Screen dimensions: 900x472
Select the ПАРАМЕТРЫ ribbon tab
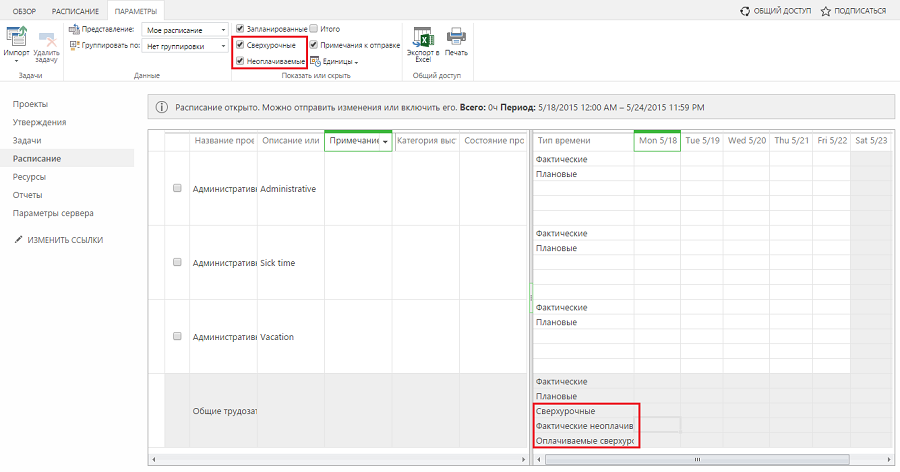[x=135, y=11]
